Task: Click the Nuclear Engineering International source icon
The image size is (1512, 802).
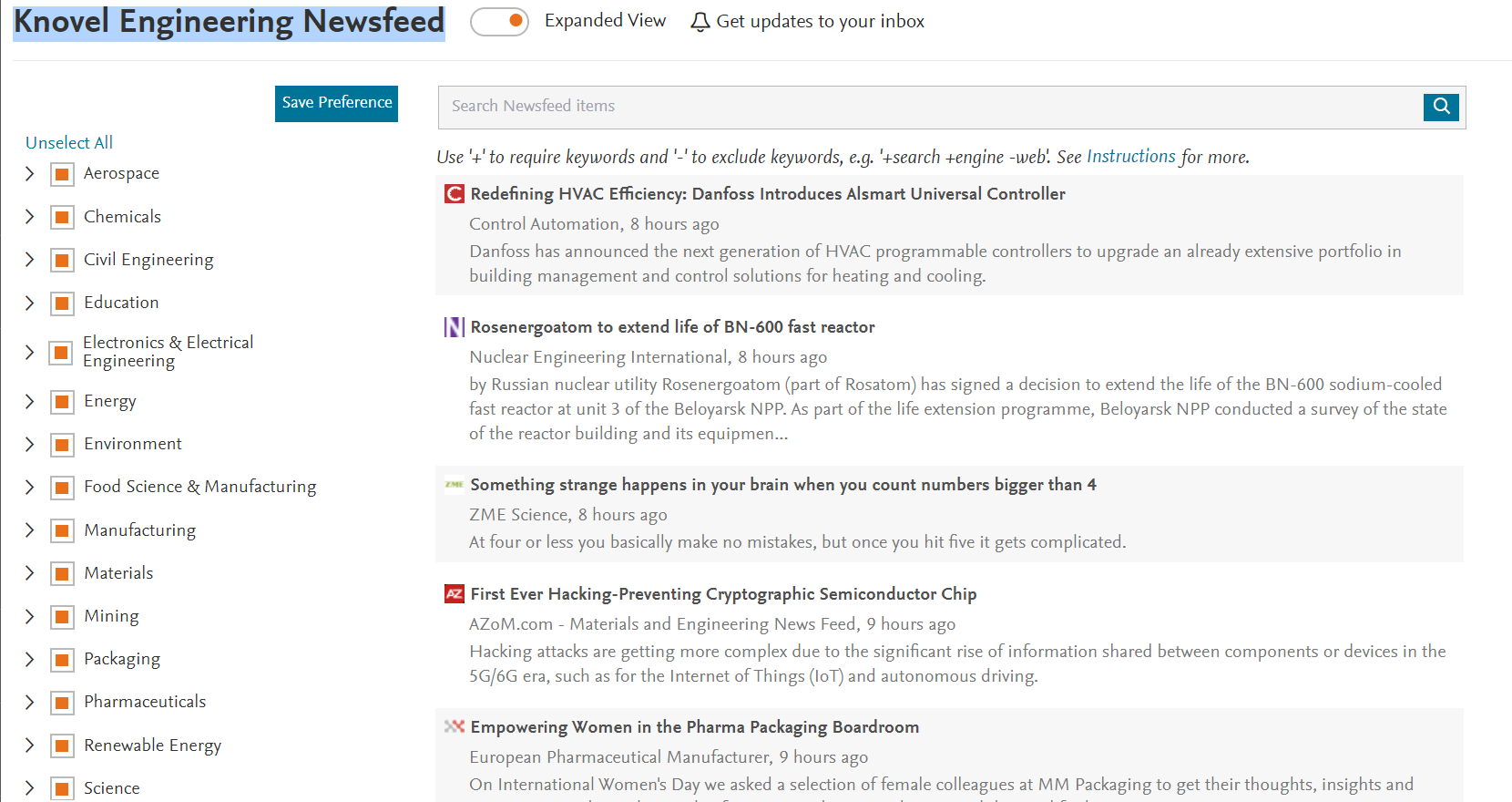Action: (x=455, y=327)
